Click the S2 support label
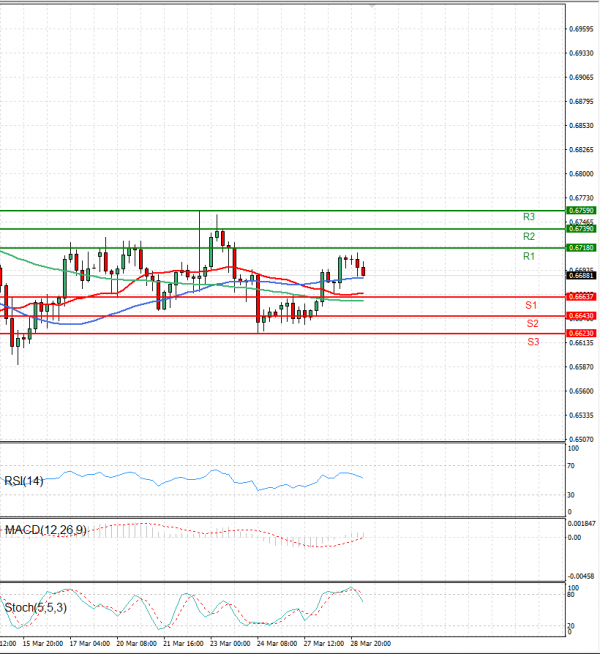 pos(532,323)
